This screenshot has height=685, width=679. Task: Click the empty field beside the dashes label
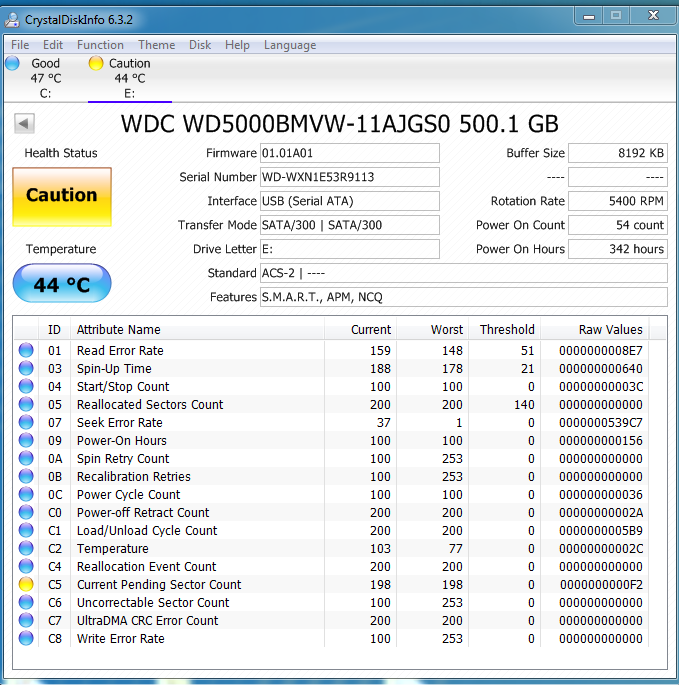tap(618, 177)
